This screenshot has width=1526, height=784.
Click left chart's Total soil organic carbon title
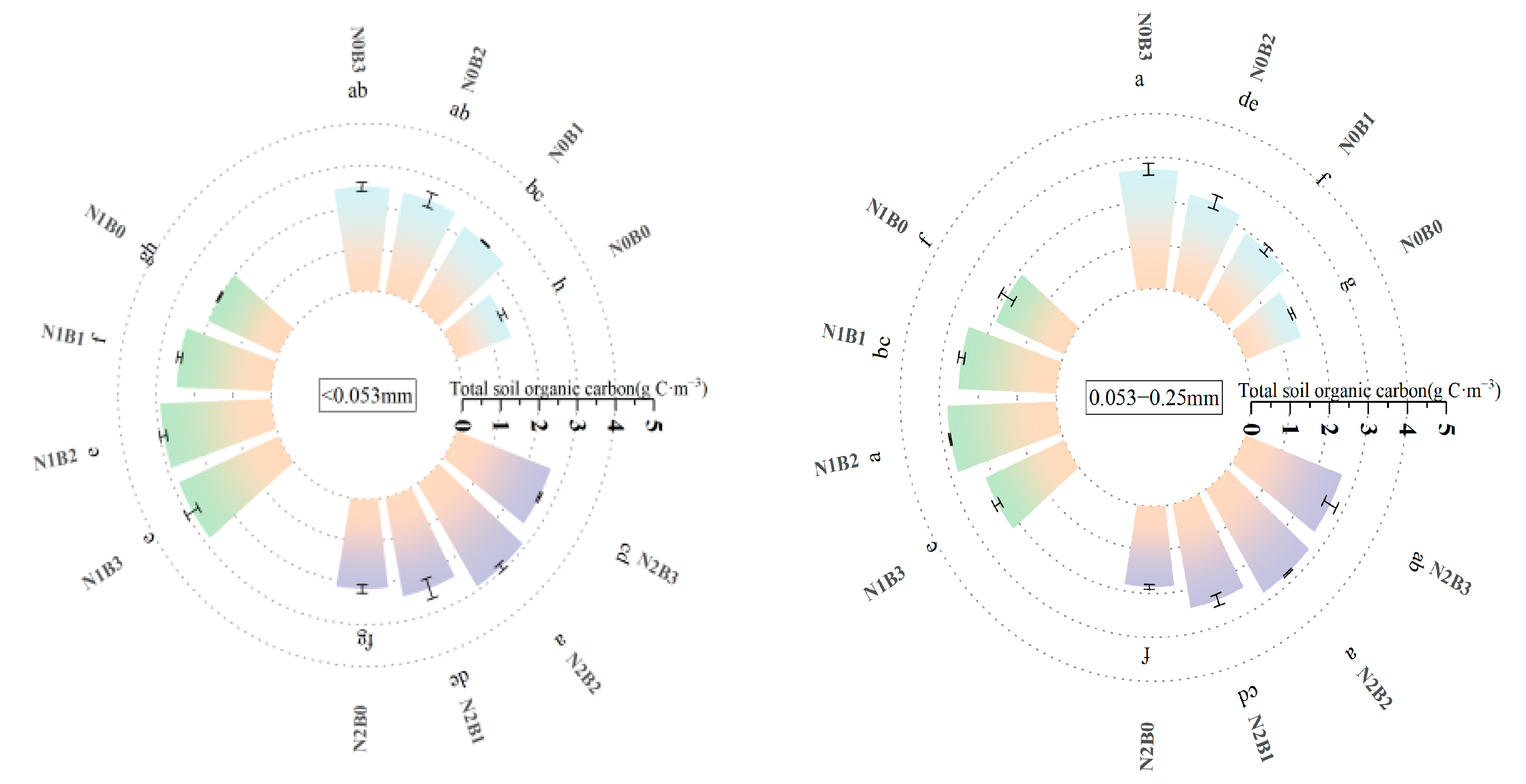coord(578,389)
